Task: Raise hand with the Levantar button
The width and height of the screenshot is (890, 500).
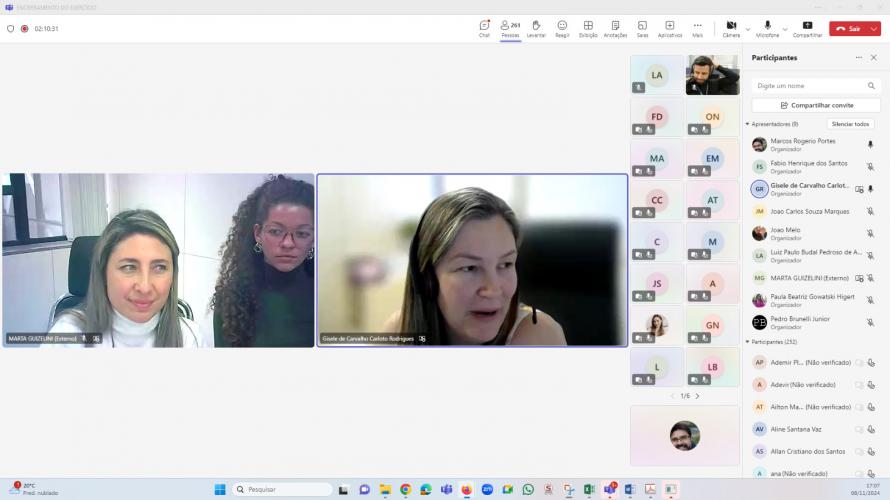Action: pyautogui.click(x=536, y=28)
